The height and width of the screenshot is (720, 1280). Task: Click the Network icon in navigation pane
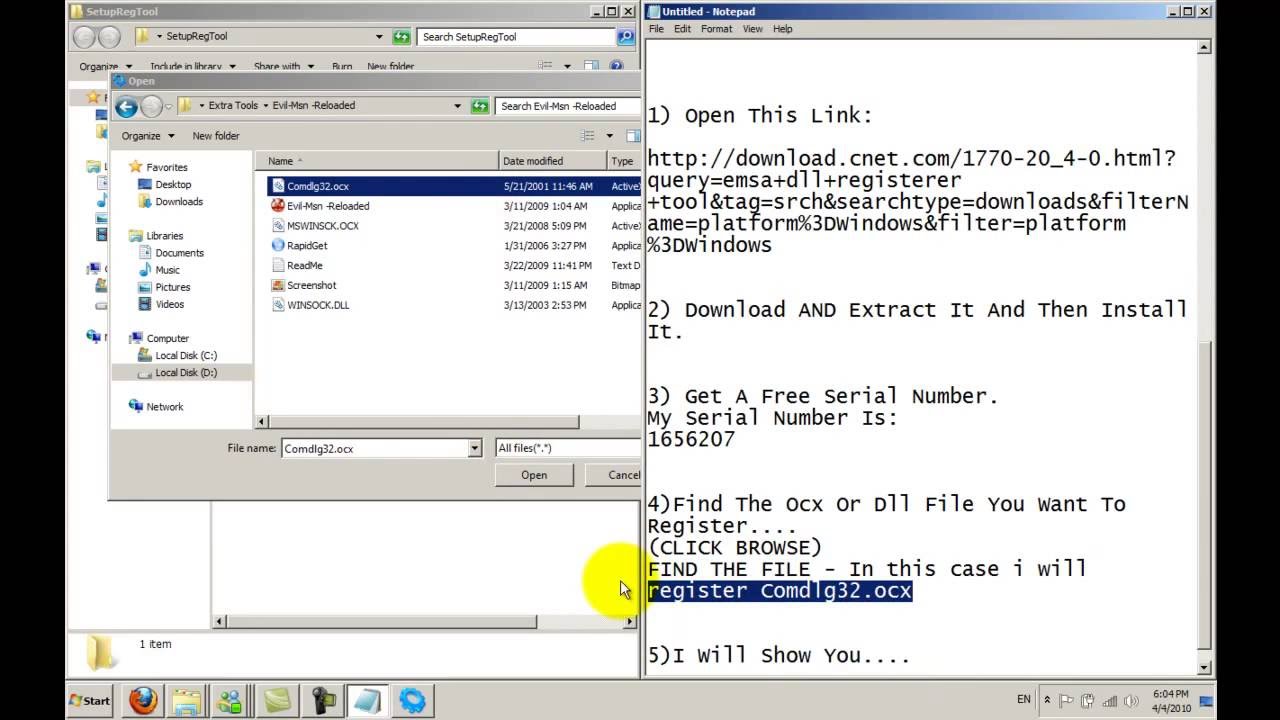point(136,406)
